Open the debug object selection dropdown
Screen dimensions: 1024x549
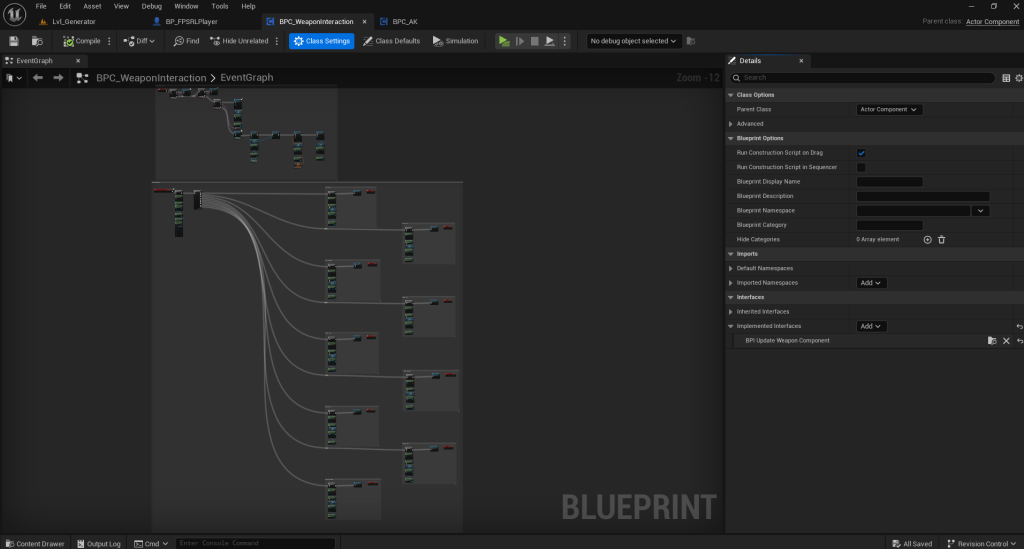pos(634,41)
